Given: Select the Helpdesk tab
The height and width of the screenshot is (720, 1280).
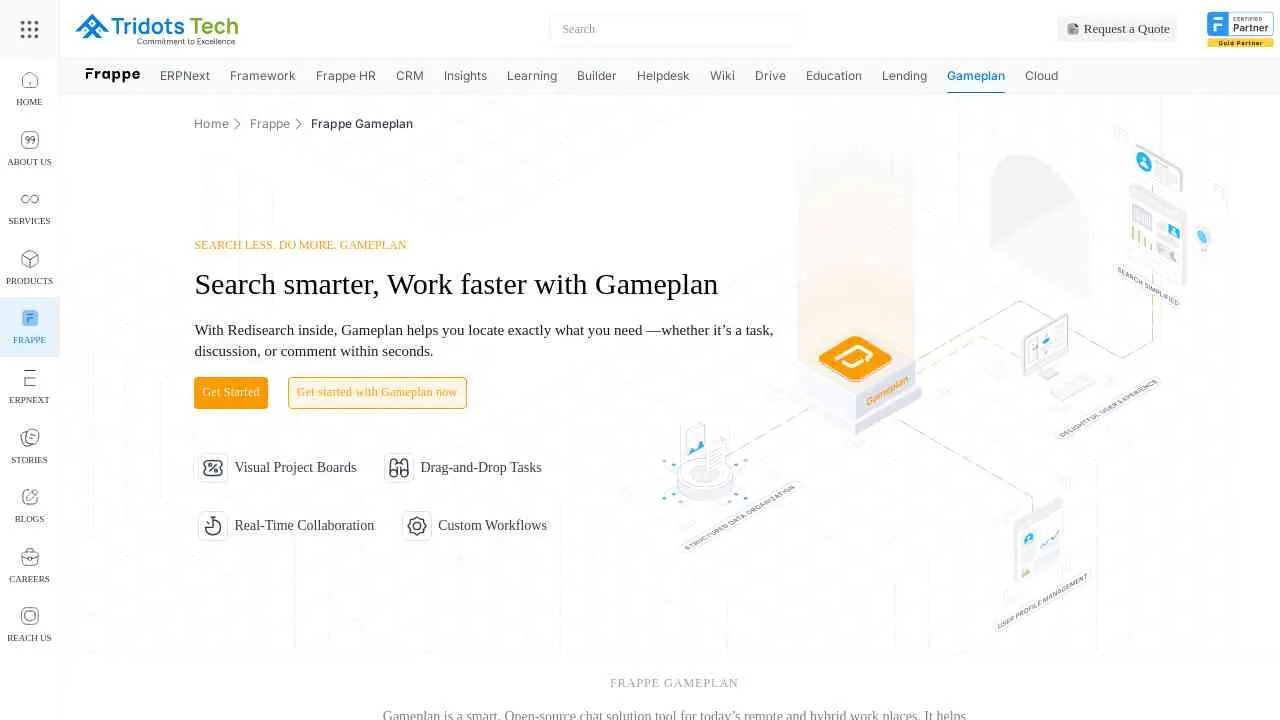Looking at the screenshot, I should pos(663,76).
